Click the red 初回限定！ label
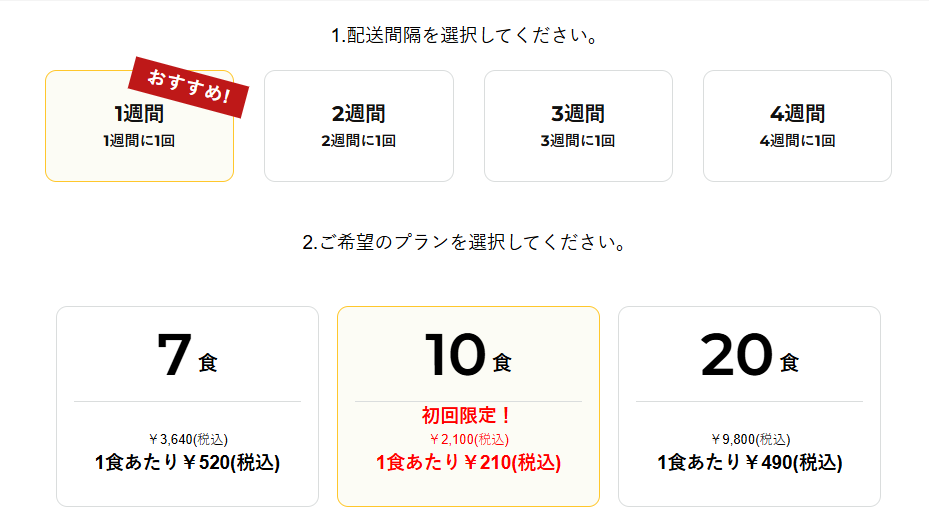 (467, 415)
